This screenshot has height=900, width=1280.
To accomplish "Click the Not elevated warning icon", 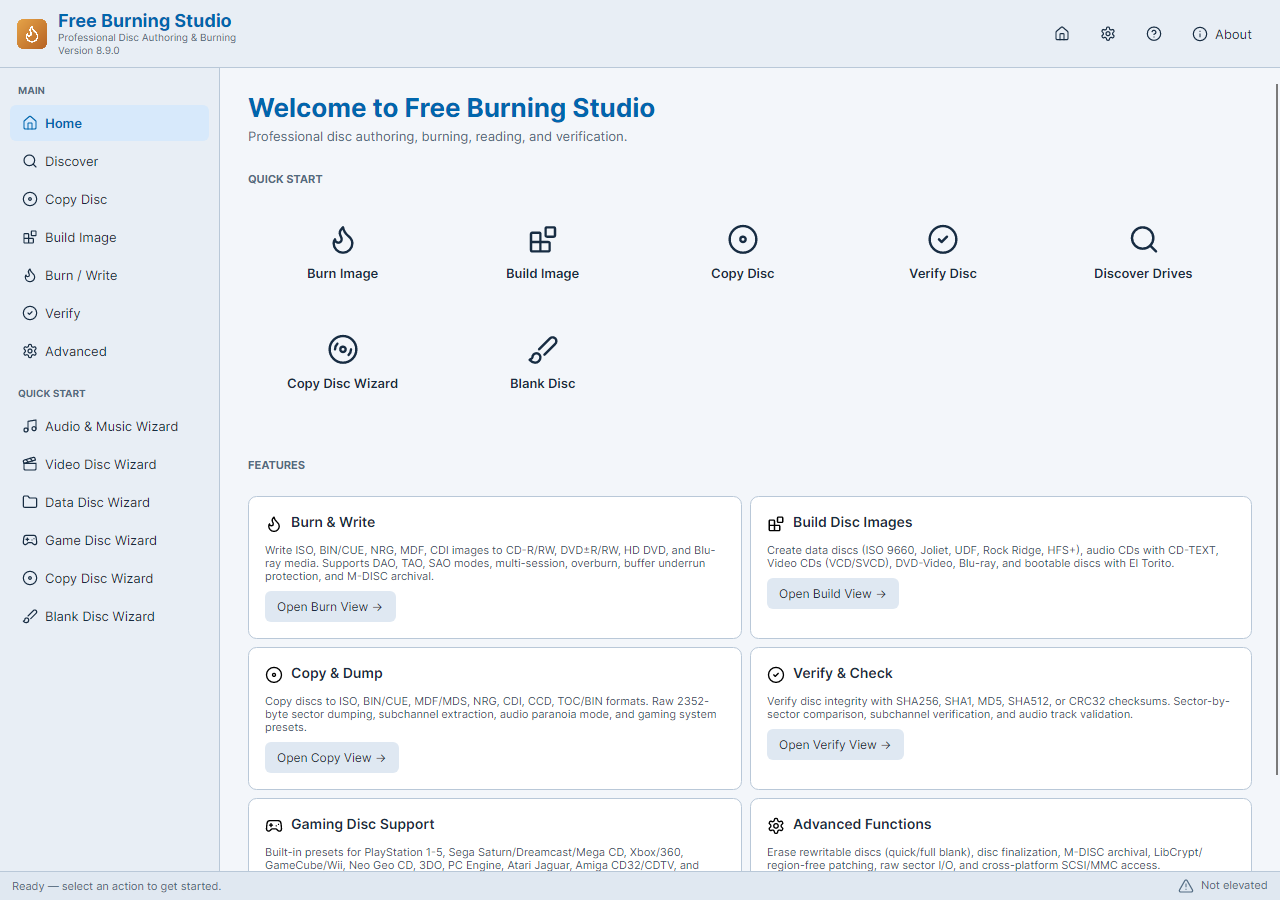I will 1186,886.
